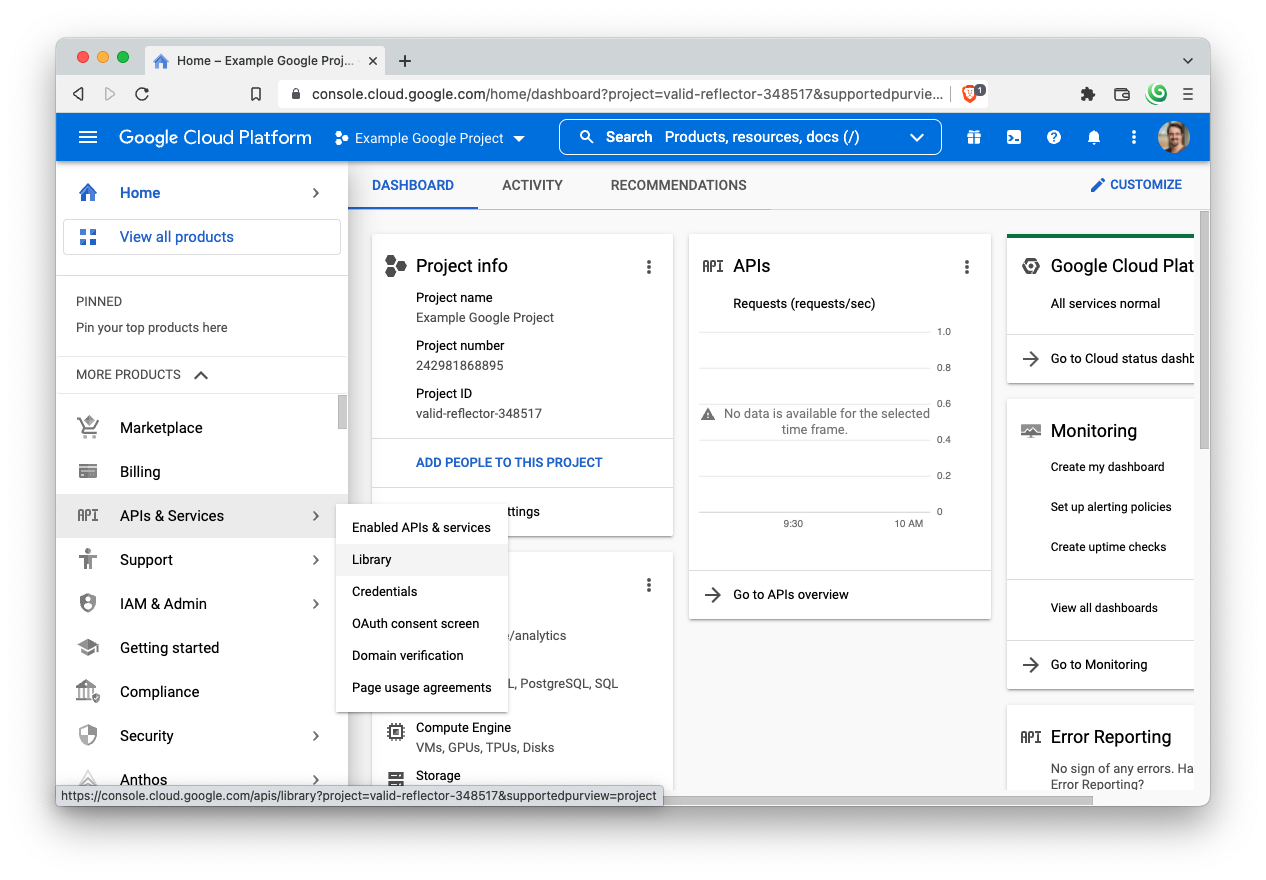
Task: Switch to the Dashboard tab
Action: 413,185
